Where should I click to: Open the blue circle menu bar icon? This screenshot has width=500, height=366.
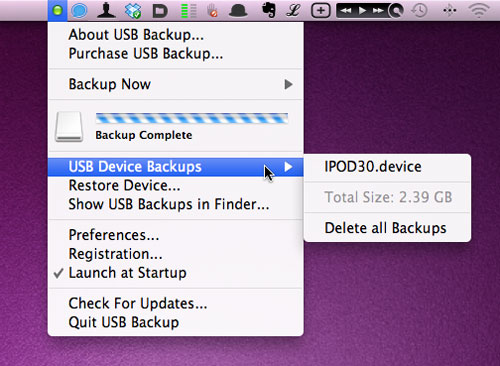(x=79, y=10)
